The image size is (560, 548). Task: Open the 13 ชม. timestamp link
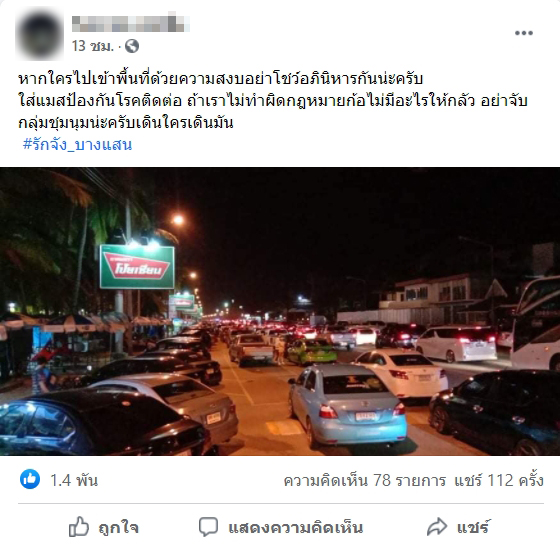click(93, 46)
